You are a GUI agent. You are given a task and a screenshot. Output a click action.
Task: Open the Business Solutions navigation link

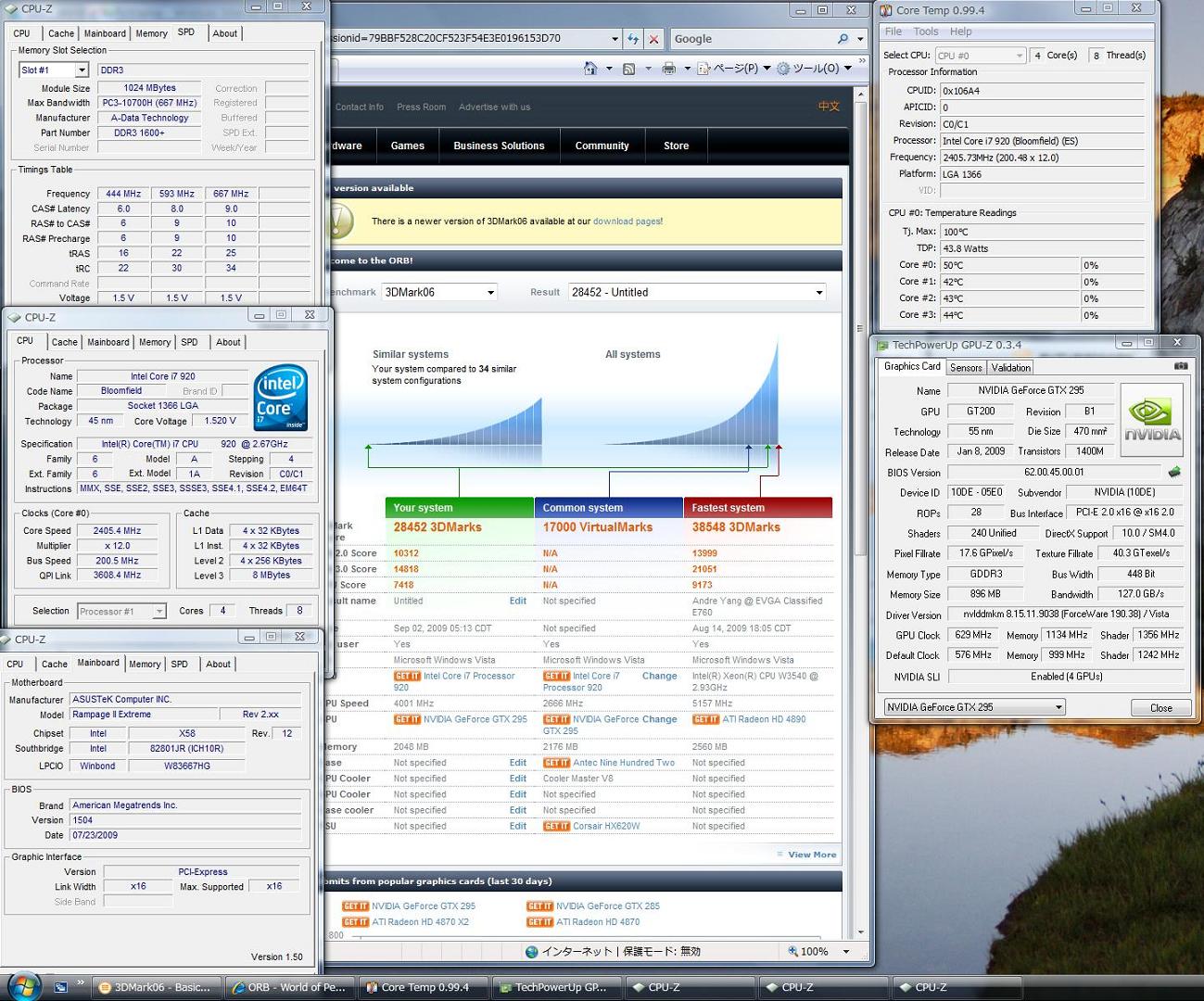pos(499,146)
